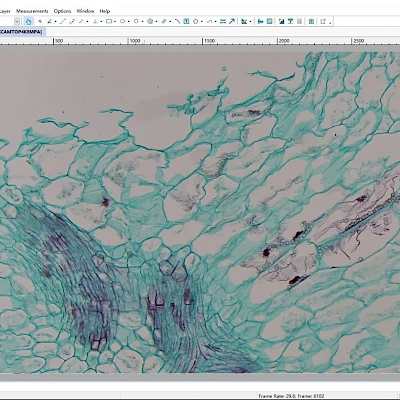
Task: Expand the angle tool dropdown arrow
Action: [55, 22]
